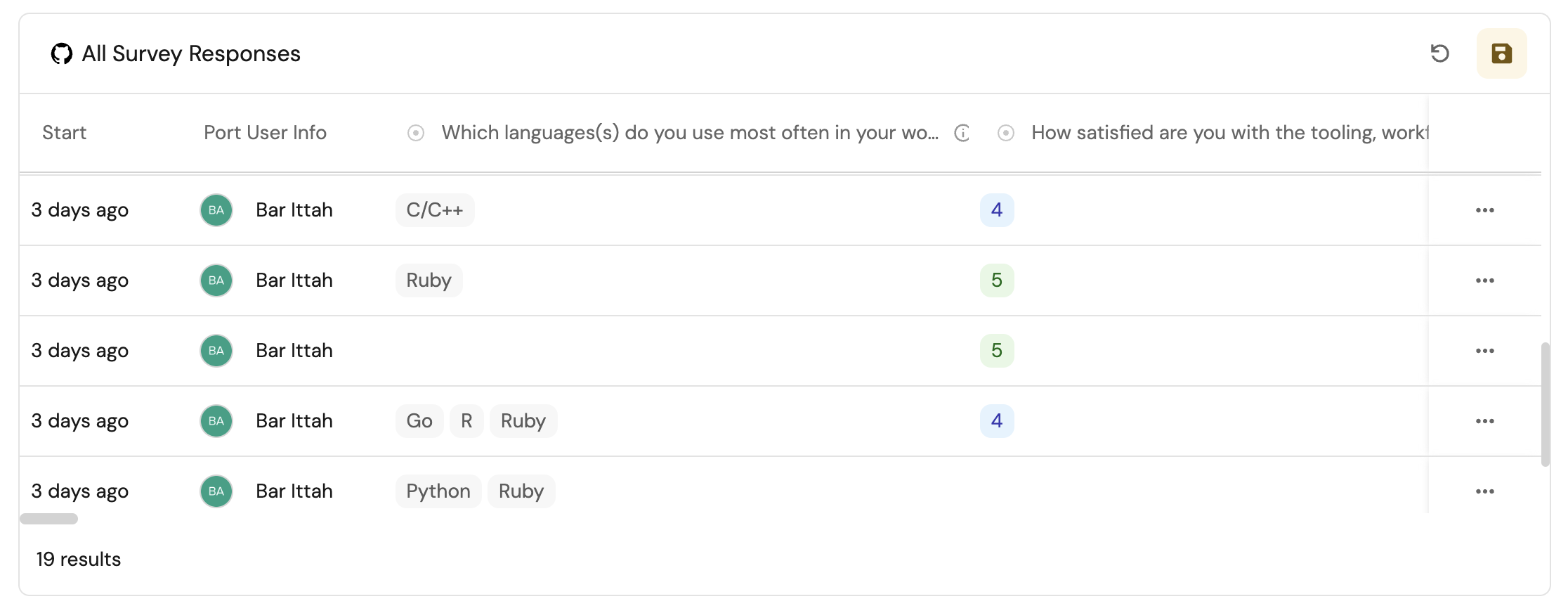
Task: Sort by the Start column header
Action: pos(64,133)
